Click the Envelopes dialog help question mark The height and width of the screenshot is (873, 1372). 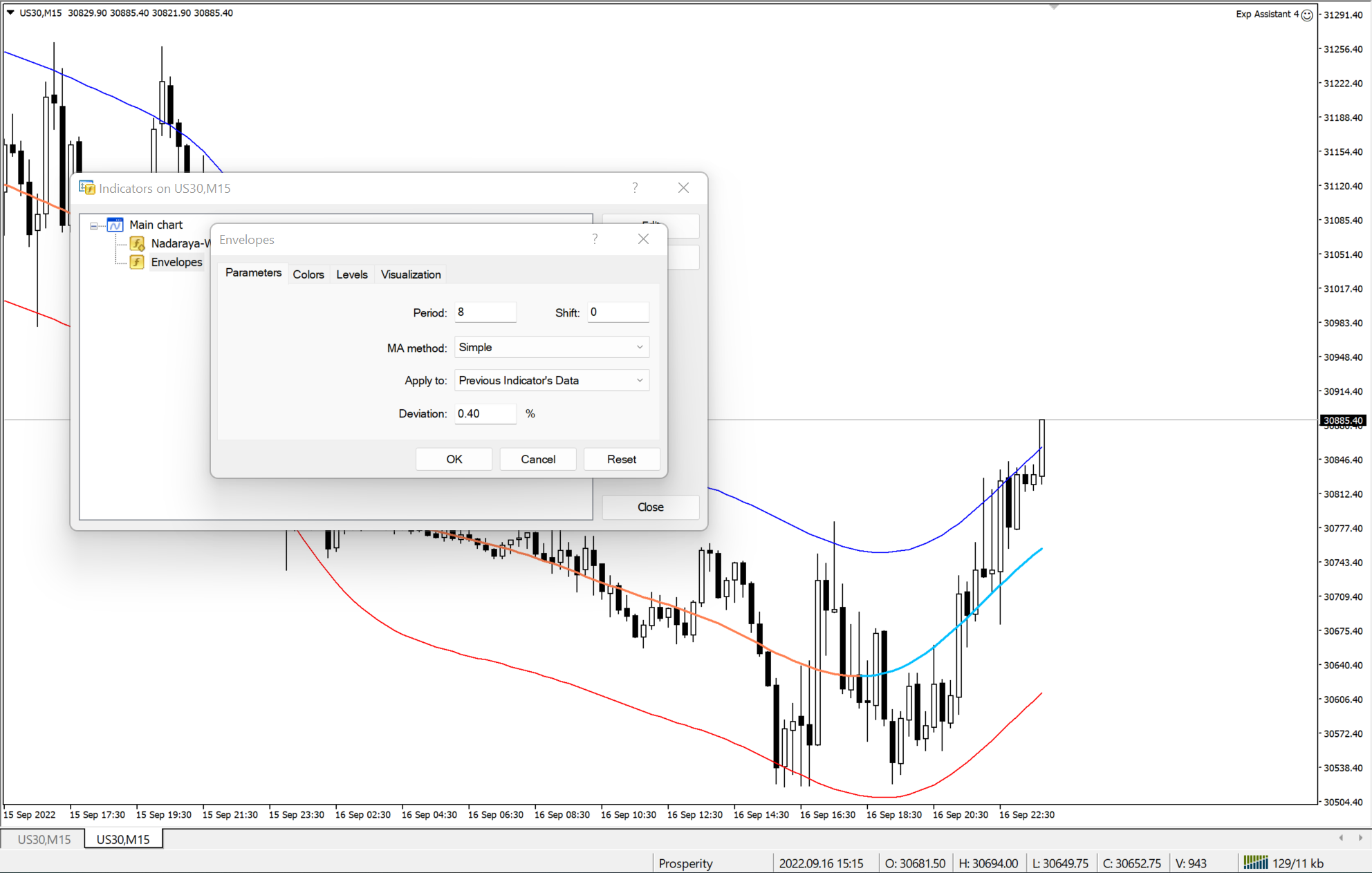click(x=595, y=239)
